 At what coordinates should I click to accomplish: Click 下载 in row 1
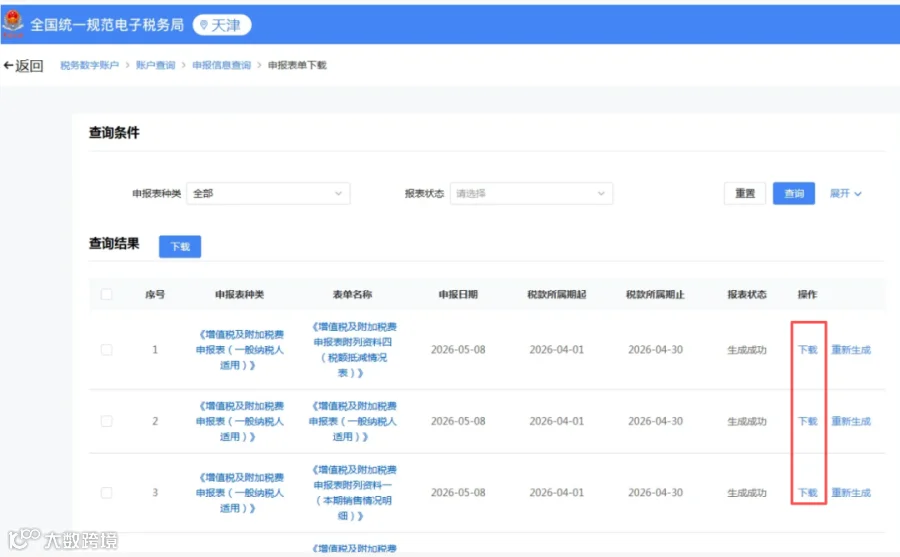click(808, 350)
